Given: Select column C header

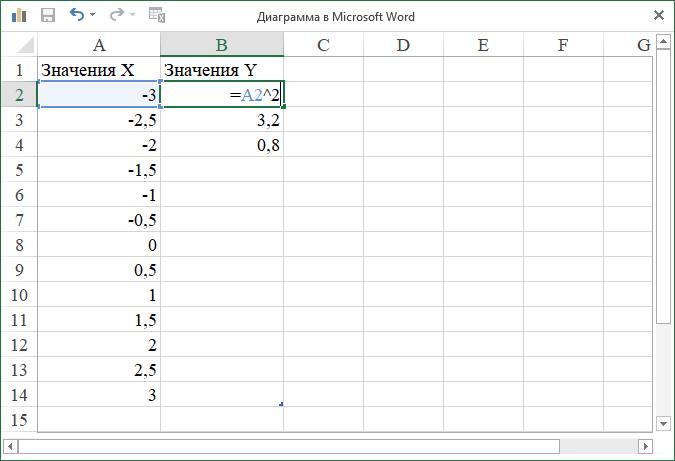Looking at the screenshot, I should coord(323,45).
